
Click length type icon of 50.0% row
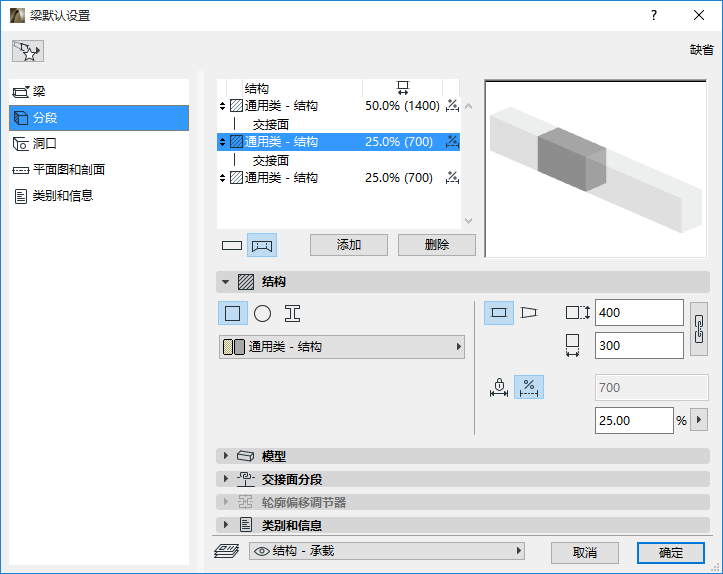click(x=452, y=106)
